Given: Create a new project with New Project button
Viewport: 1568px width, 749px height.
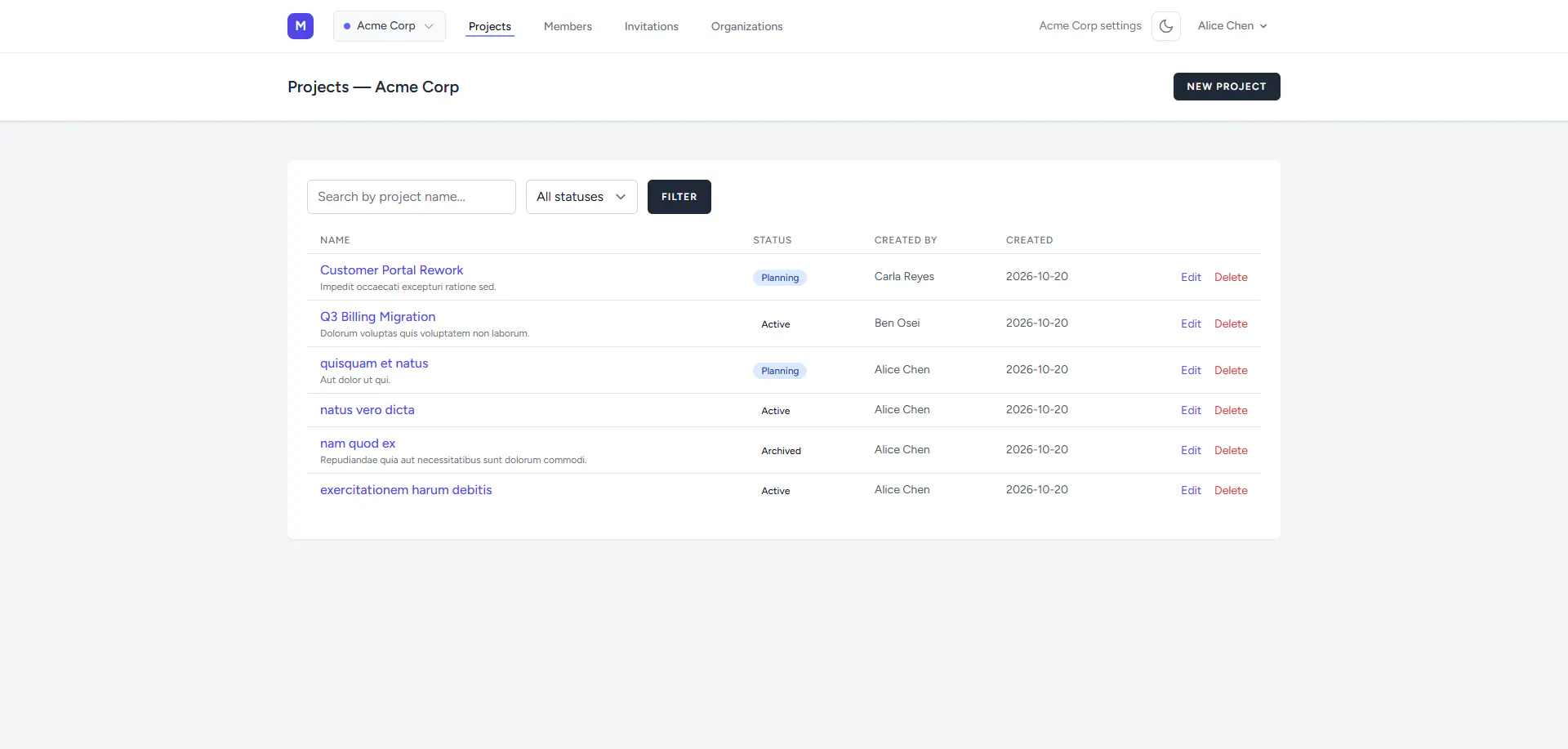Looking at the screenshot, I should point(1227,87).
